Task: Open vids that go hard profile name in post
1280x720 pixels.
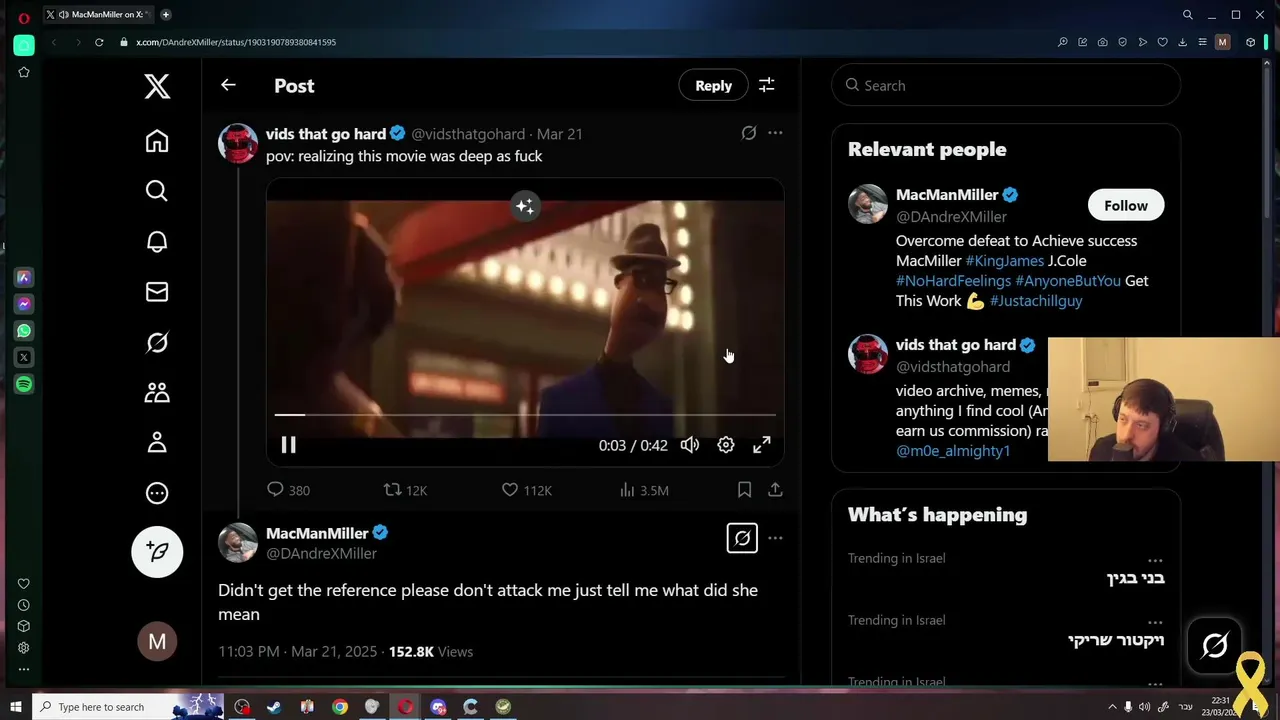Action: pyautogui.click(x=326, y=133)
